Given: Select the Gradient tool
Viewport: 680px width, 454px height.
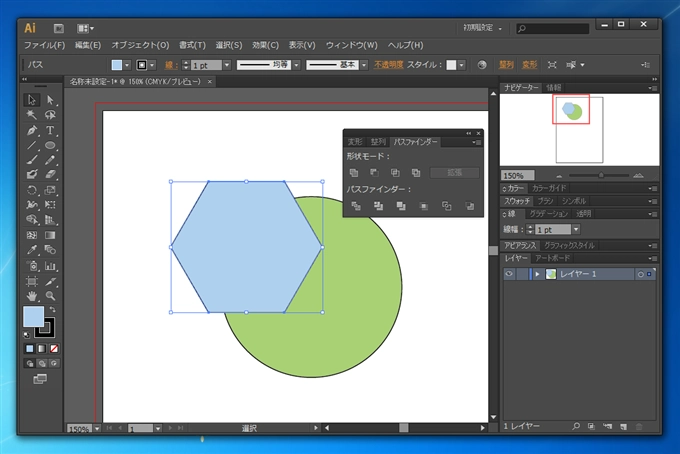Looking at the screenshot, I should click(x=50, y=235).
